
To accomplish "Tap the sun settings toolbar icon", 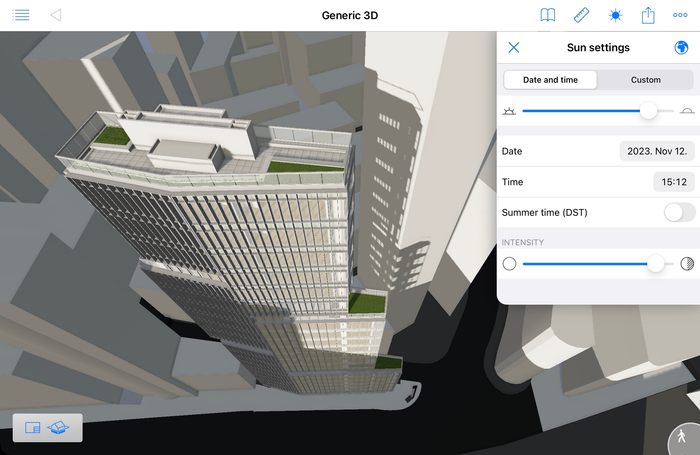I will [x=615, y=15].
